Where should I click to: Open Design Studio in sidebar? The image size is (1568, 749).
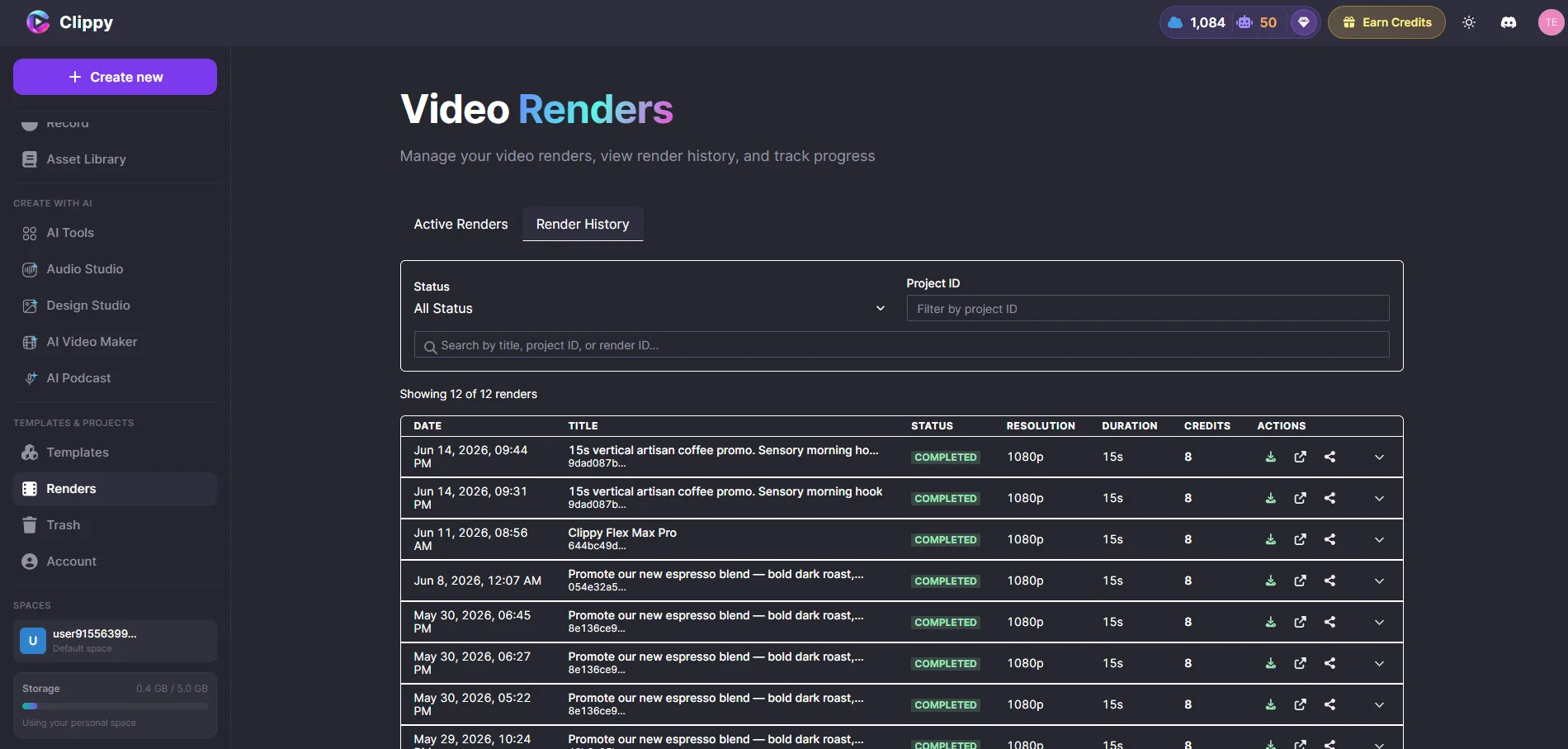click(115, 306)
